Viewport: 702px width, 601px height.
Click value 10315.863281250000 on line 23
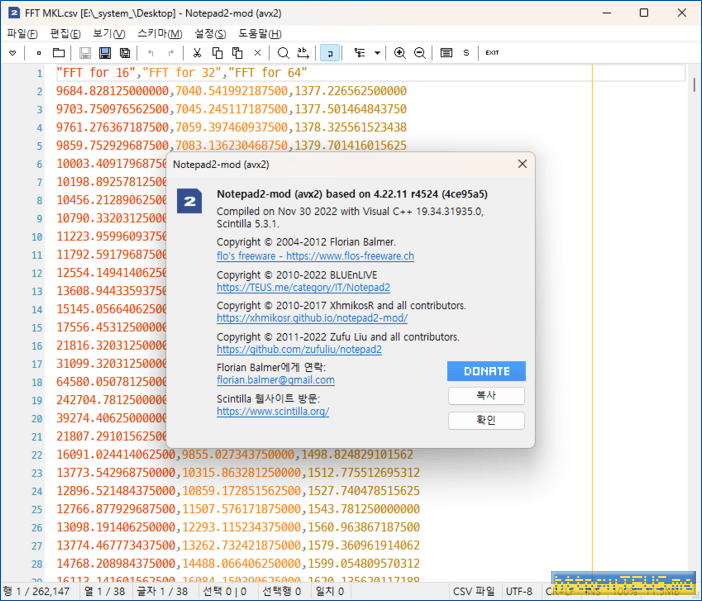click(242, 473)
